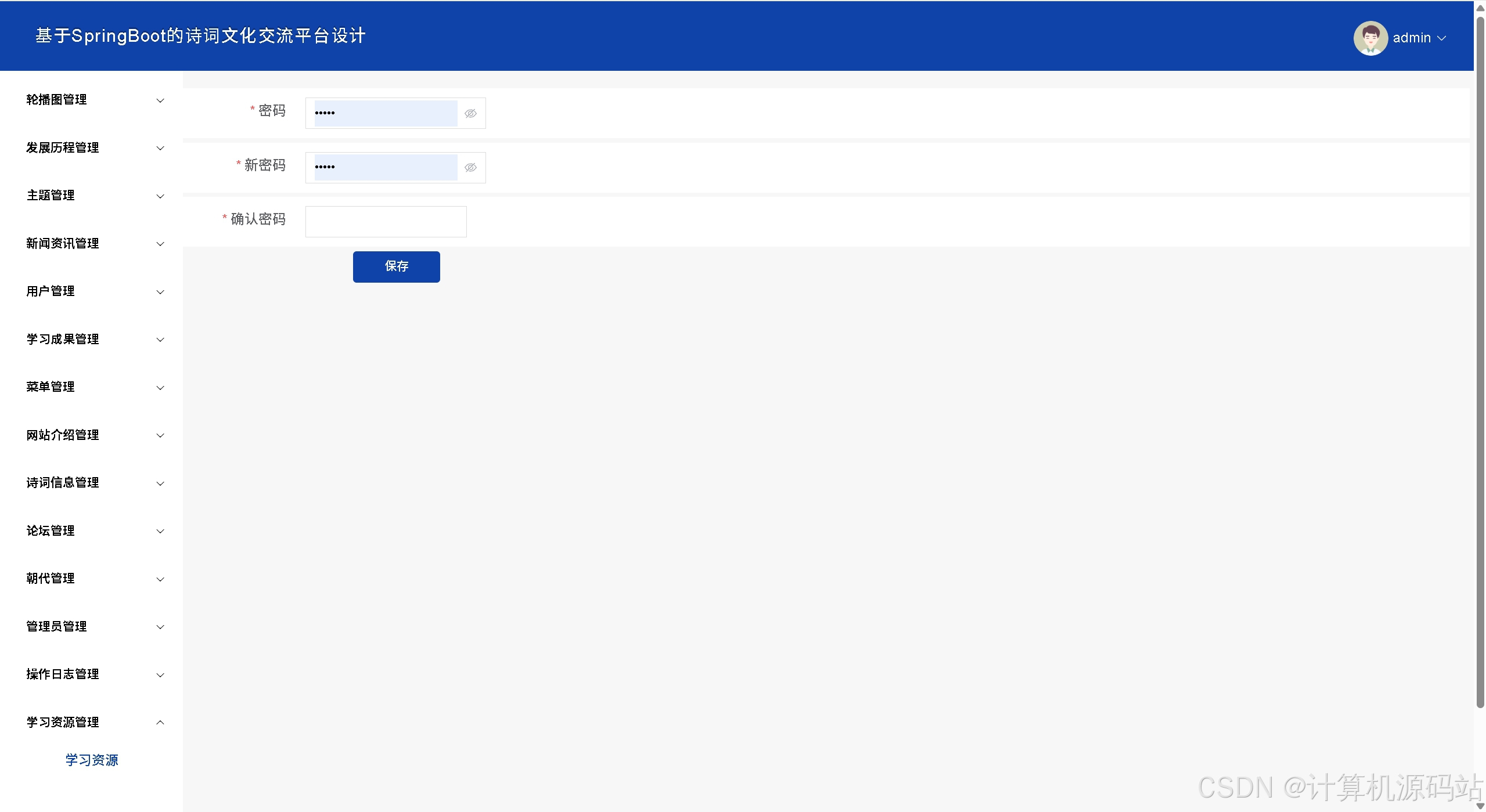This screenshot has height=812, width=1486.
Task: Expand chevron beside 学习成果管理
Action: [160, 340]
